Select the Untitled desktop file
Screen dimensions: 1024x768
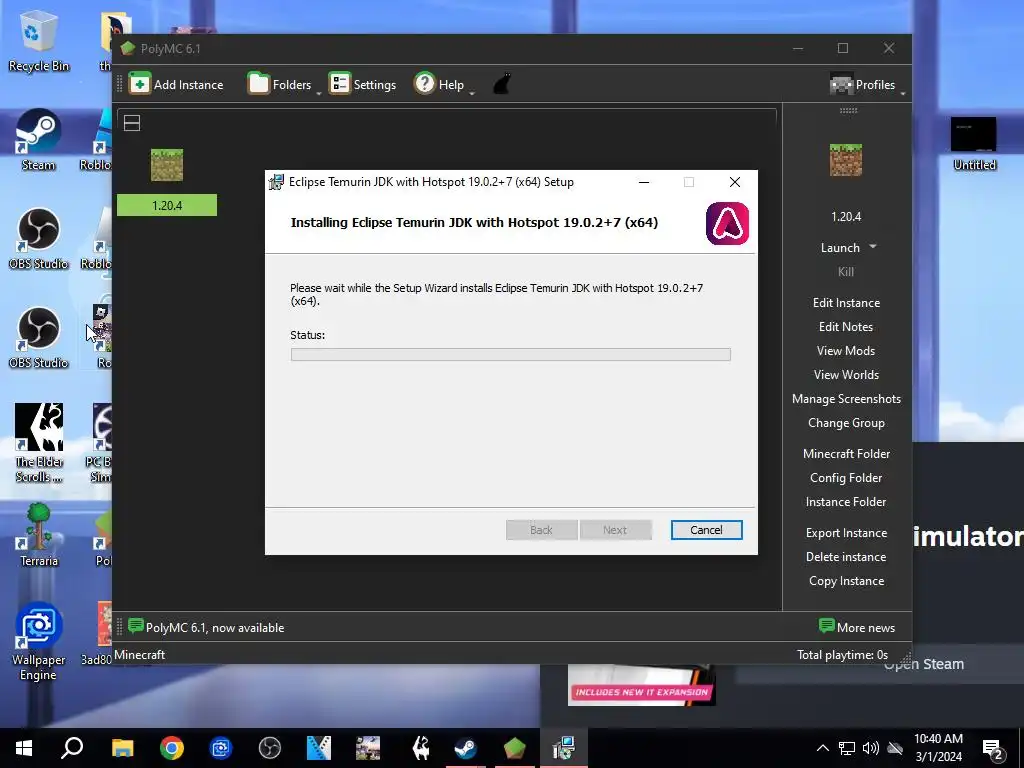974,144
